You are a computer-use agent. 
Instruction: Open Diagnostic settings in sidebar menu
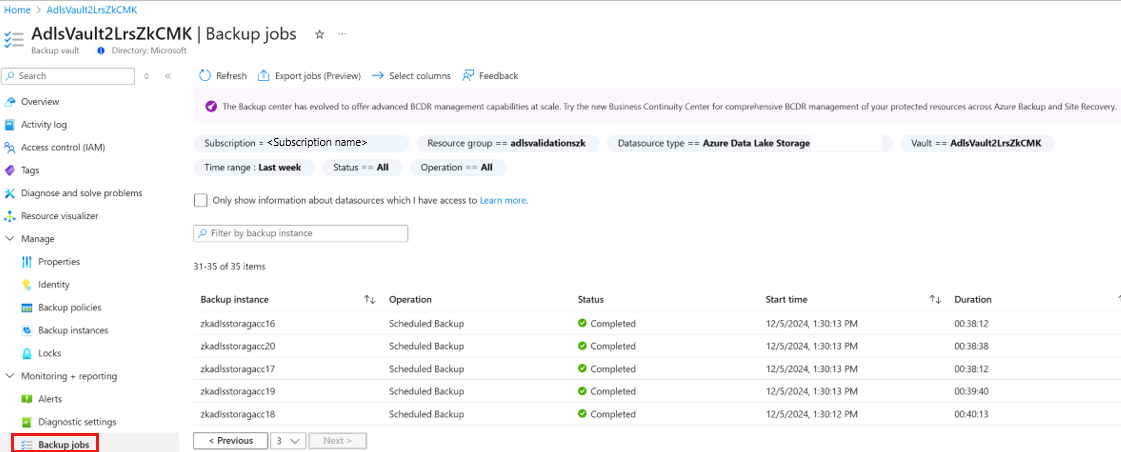[x=77, y=422]
